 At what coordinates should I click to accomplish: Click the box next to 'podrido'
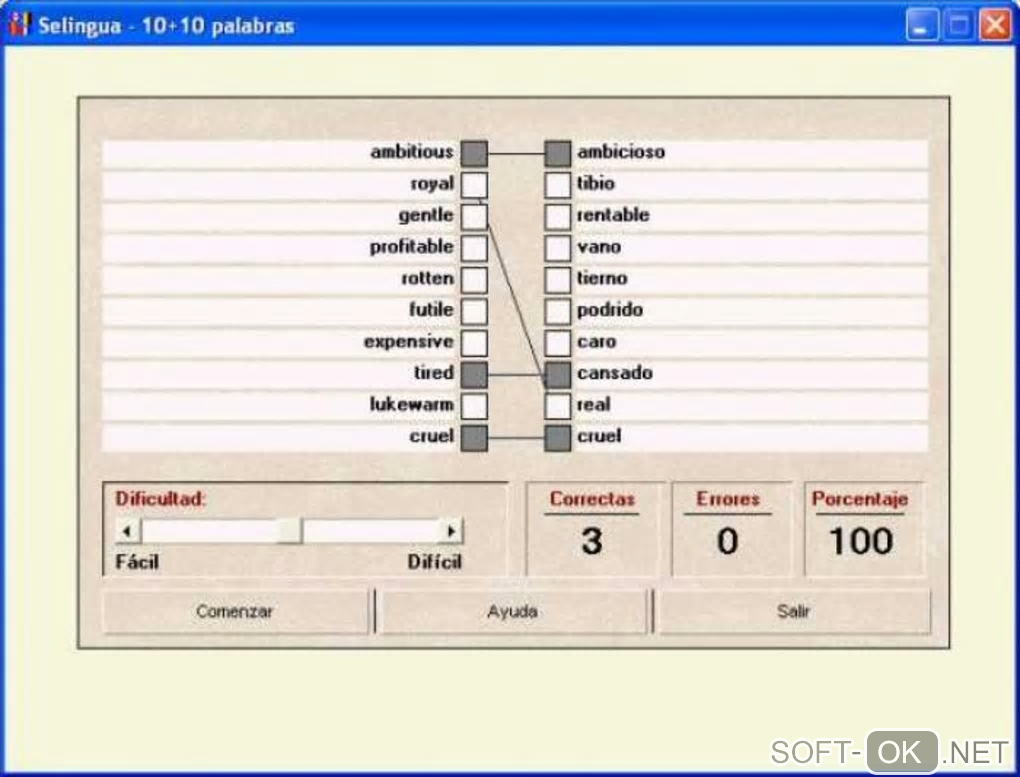pyautogui.click(x=557, y=311)
